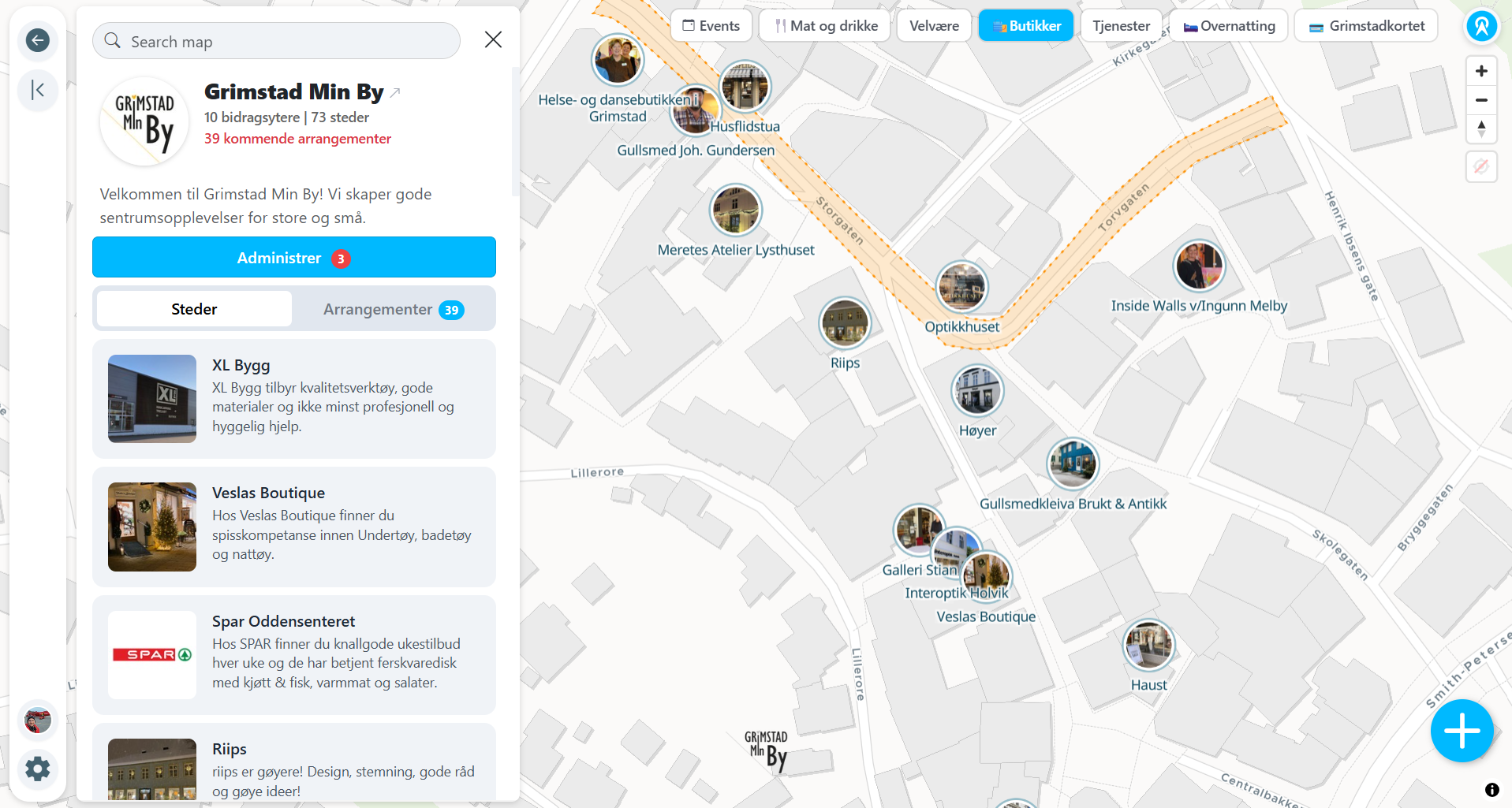Select the Steder tab
Image resolution: width=1512 pixels, height=808 pixels.
(x=194, y=310)
